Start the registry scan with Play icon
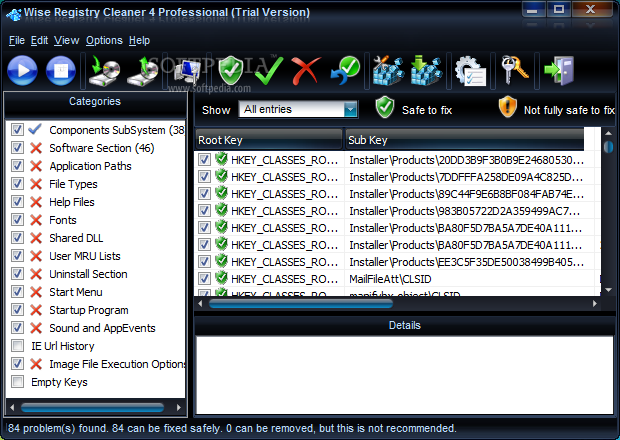Screen dimensions: 620x440 (22, 71)
